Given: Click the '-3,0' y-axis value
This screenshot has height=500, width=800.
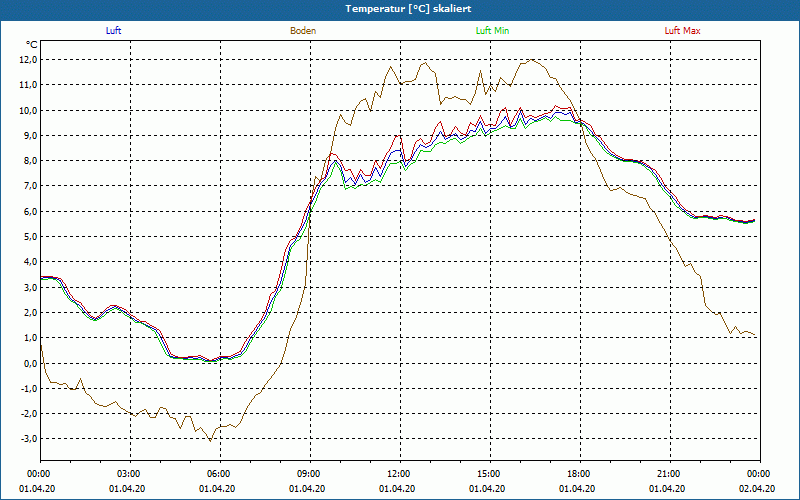Looking at the screenshot, I should click(x=29, y=439).
